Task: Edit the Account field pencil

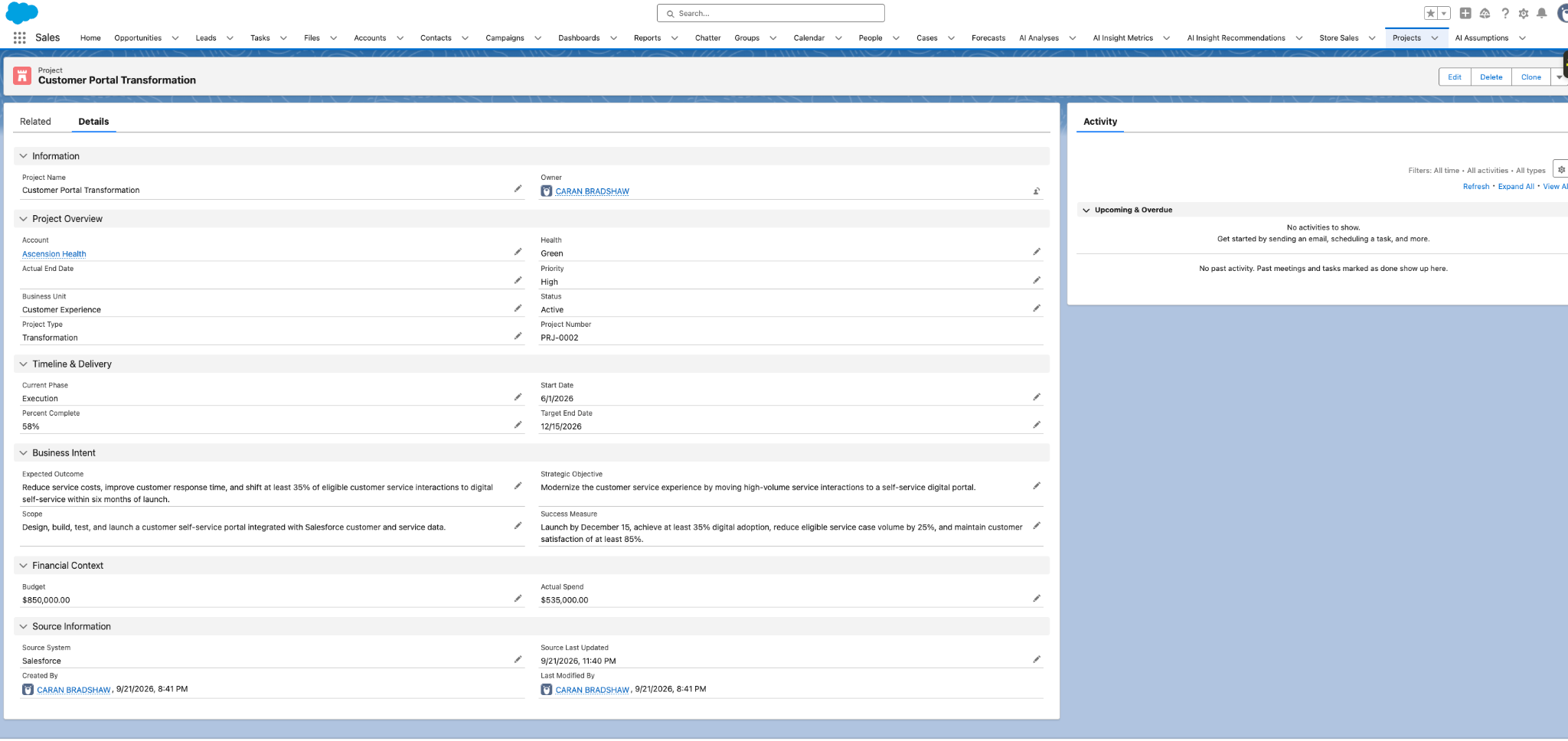Action: tap(518, 252)
